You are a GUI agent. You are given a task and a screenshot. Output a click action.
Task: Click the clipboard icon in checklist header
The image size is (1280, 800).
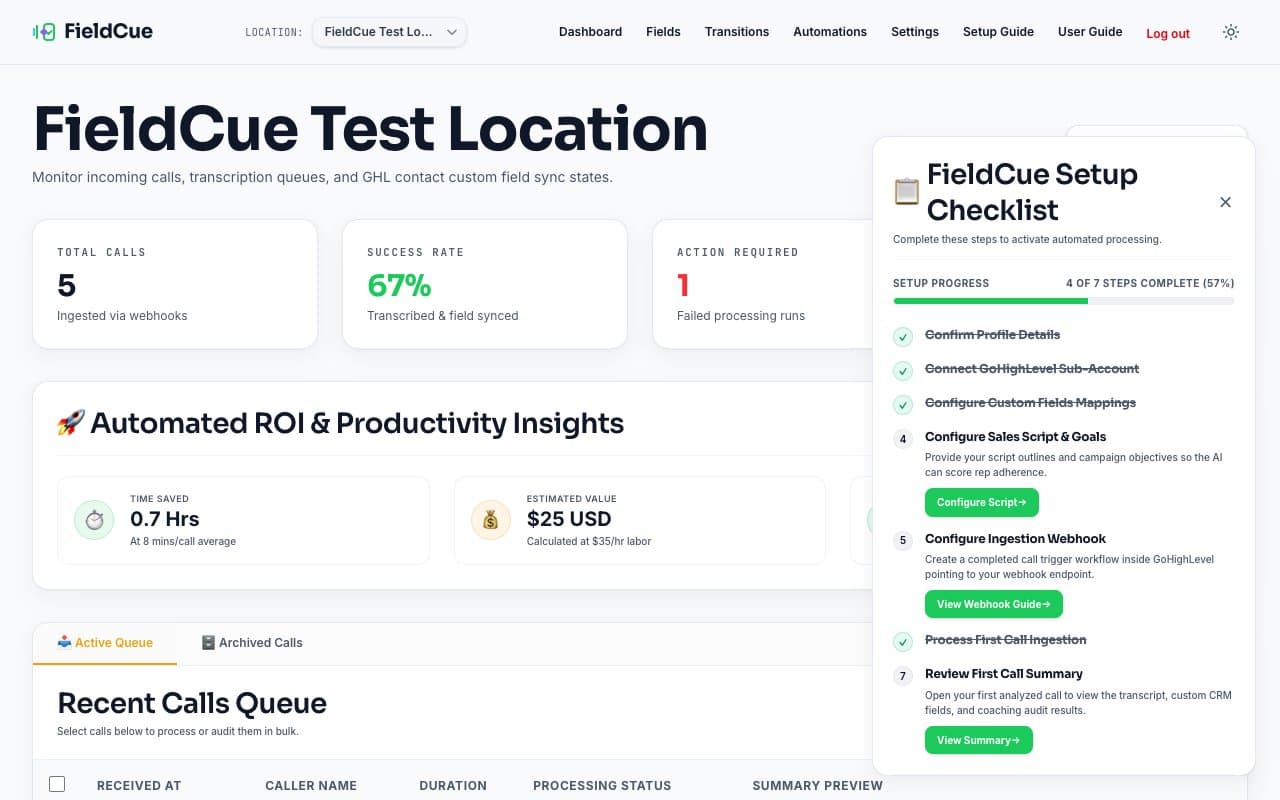click(906, 191)
